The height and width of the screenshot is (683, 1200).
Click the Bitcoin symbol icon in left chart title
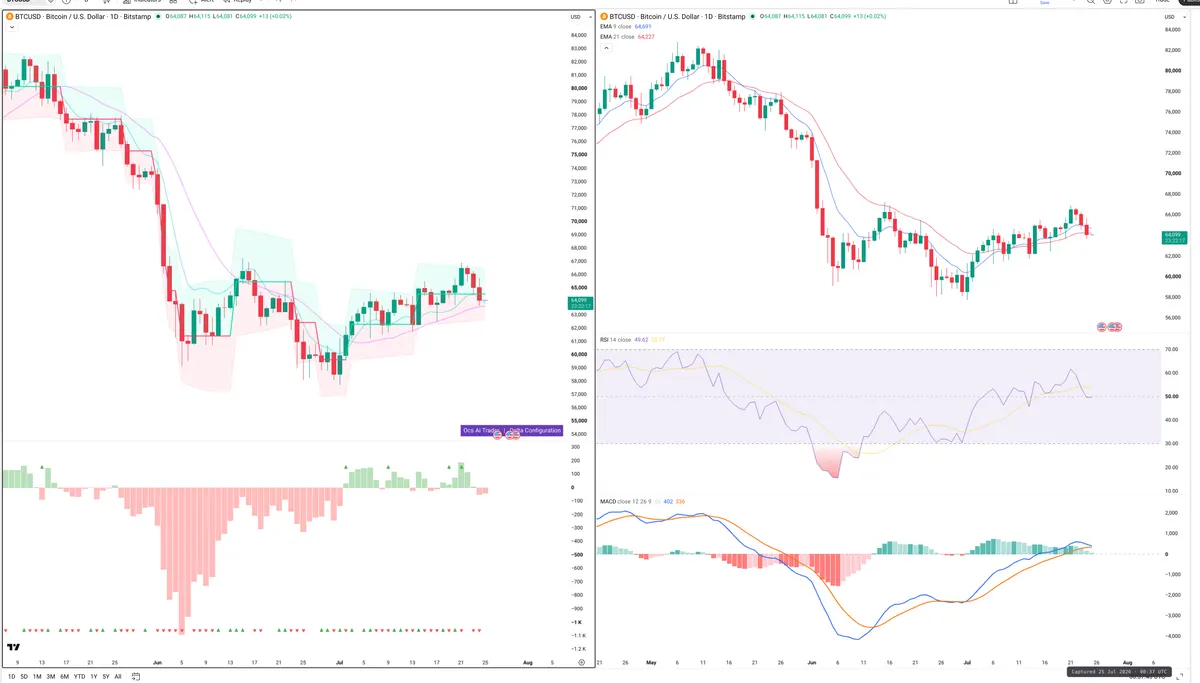point(9,17)
